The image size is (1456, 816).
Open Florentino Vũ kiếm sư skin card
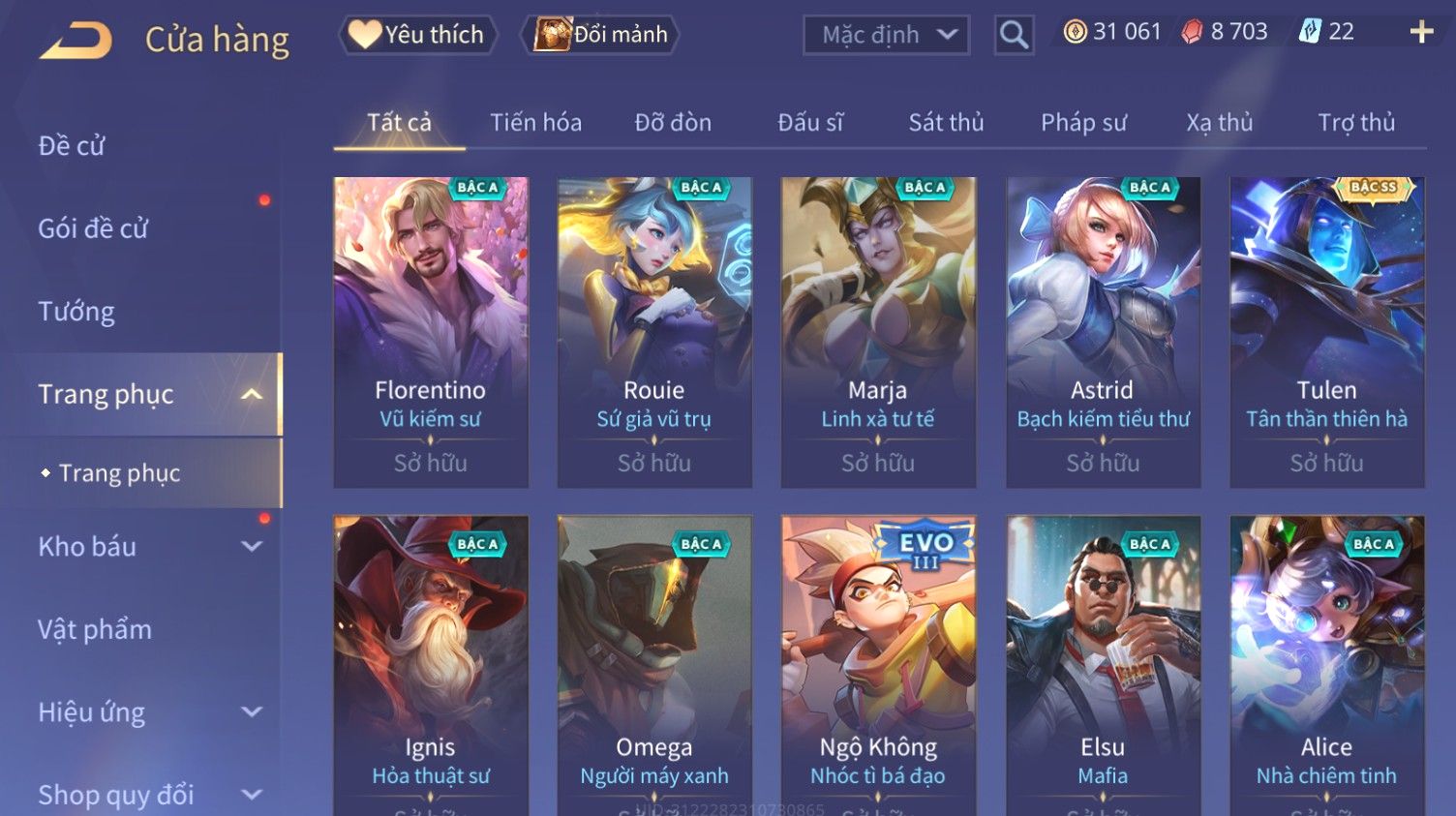coord(431,332)
